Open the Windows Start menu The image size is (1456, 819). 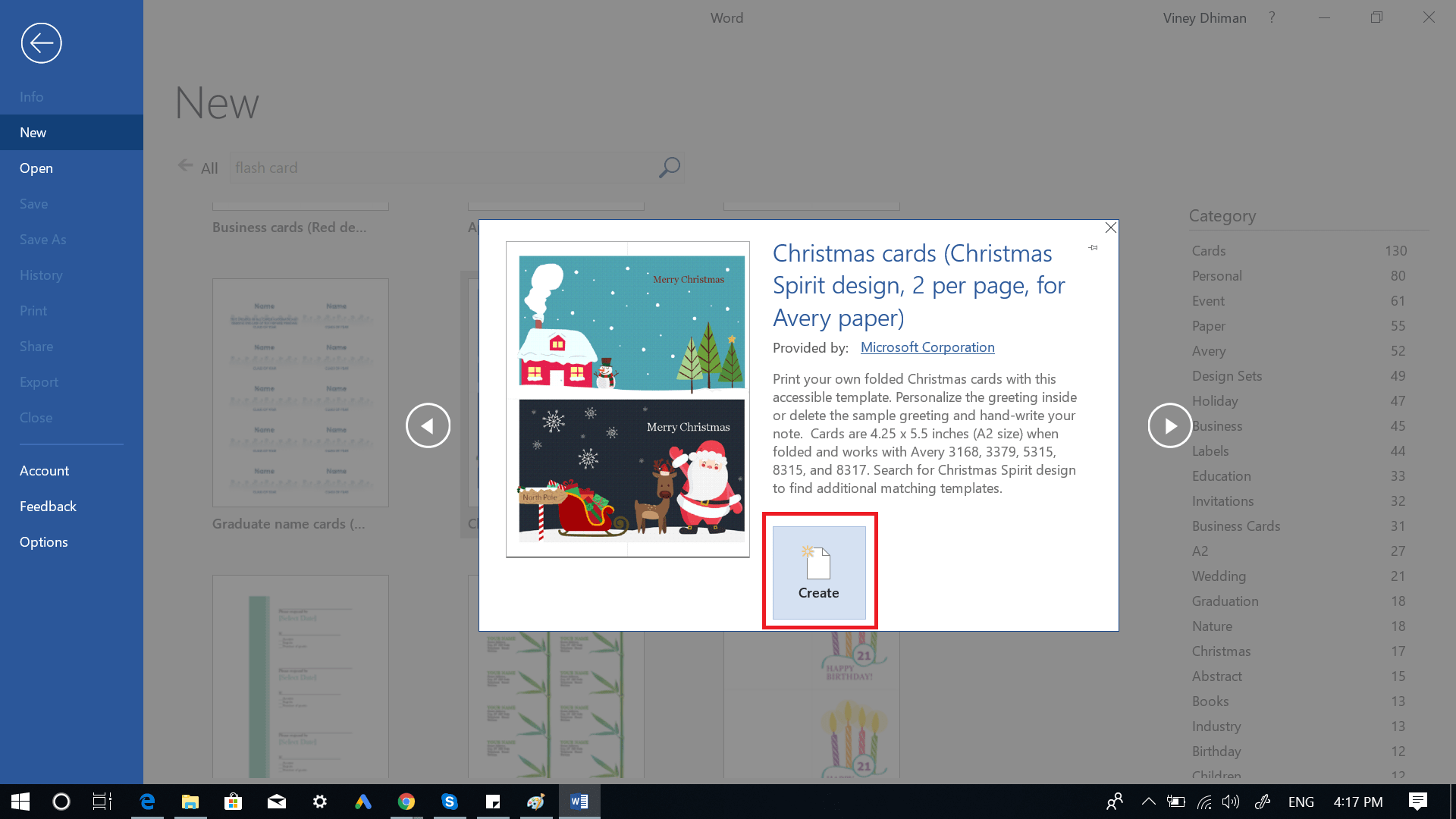coord(20,802)
